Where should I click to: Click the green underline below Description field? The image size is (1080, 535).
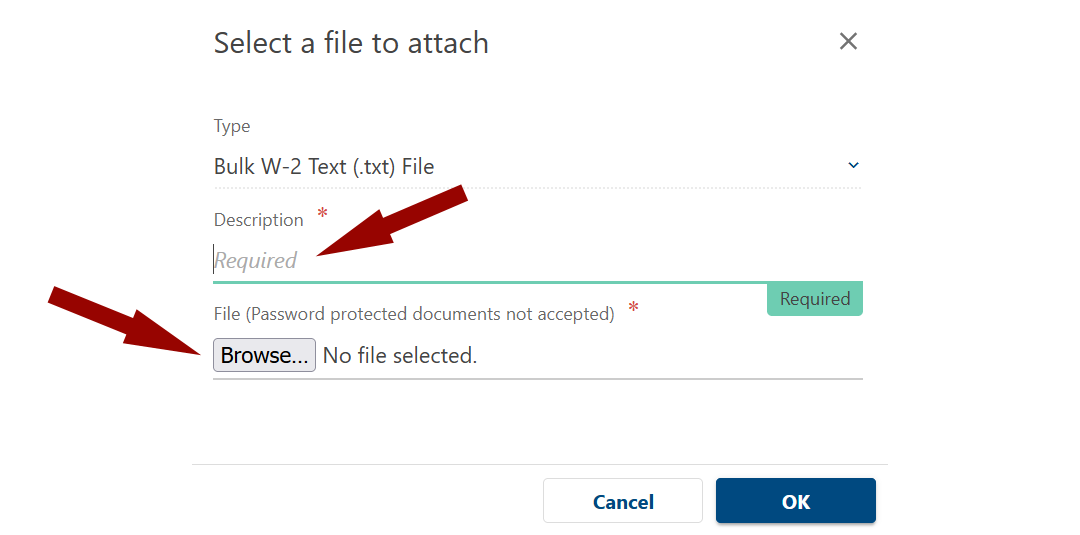490,282
